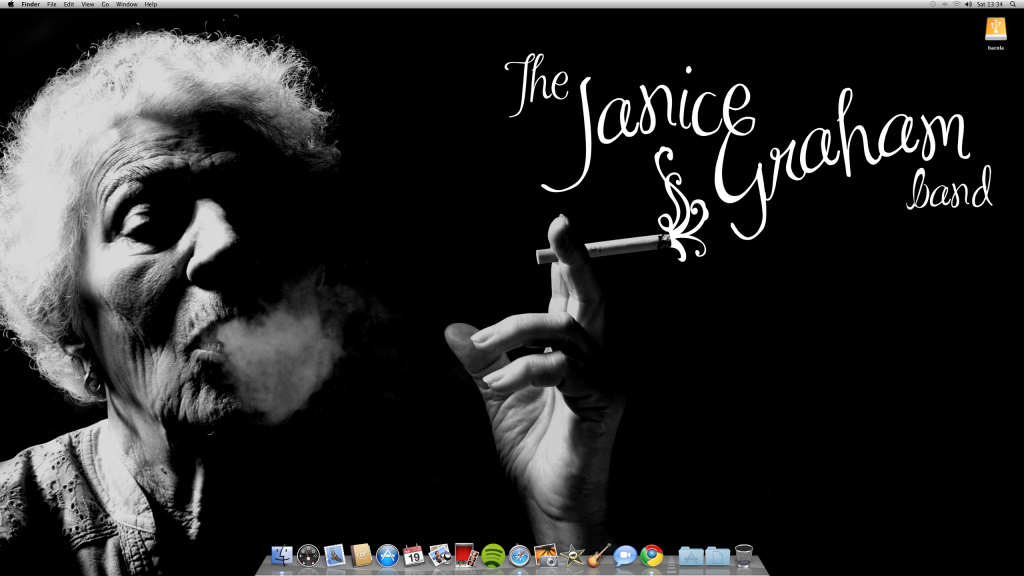Click Spotlight search in the menu bar

(1013, 4)
